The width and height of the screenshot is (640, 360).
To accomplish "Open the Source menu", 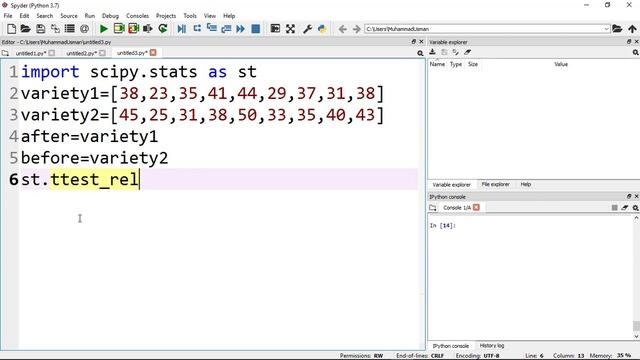I will click(x=69, y=16).
